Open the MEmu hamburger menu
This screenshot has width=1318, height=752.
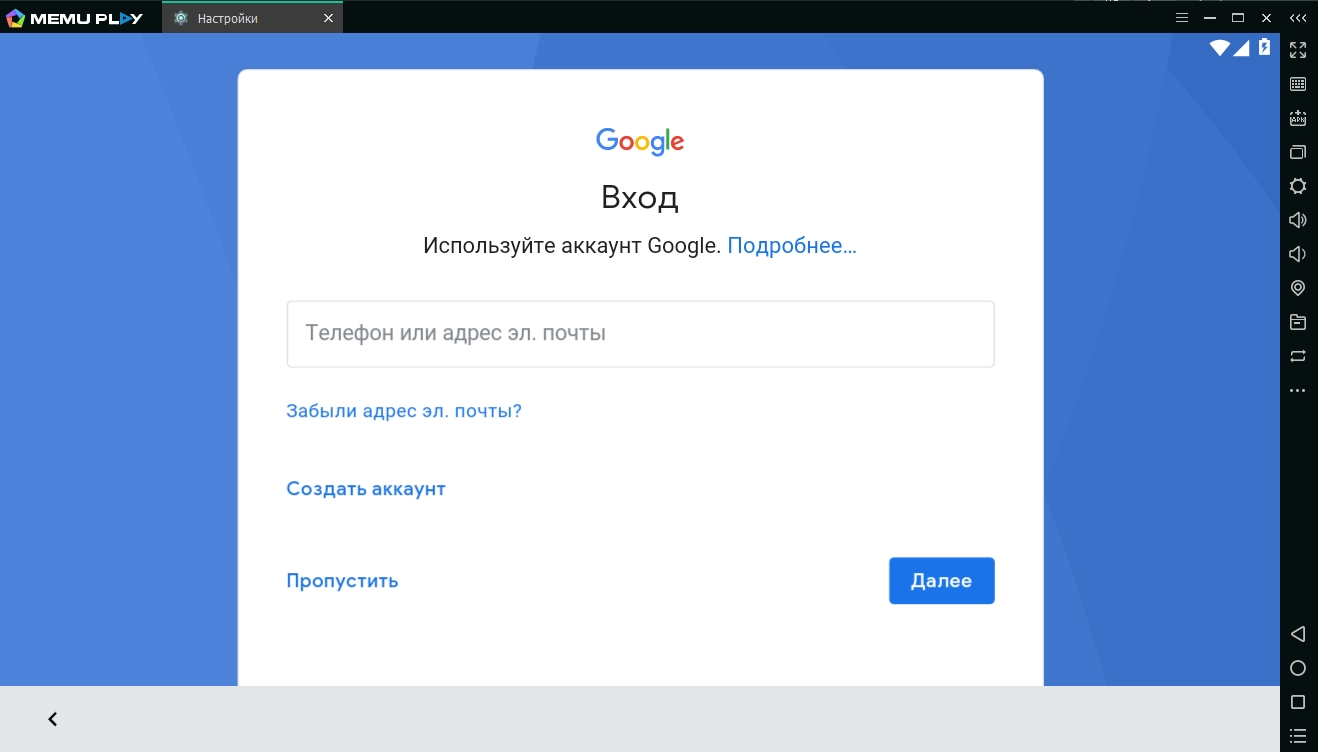point(1181,18)
